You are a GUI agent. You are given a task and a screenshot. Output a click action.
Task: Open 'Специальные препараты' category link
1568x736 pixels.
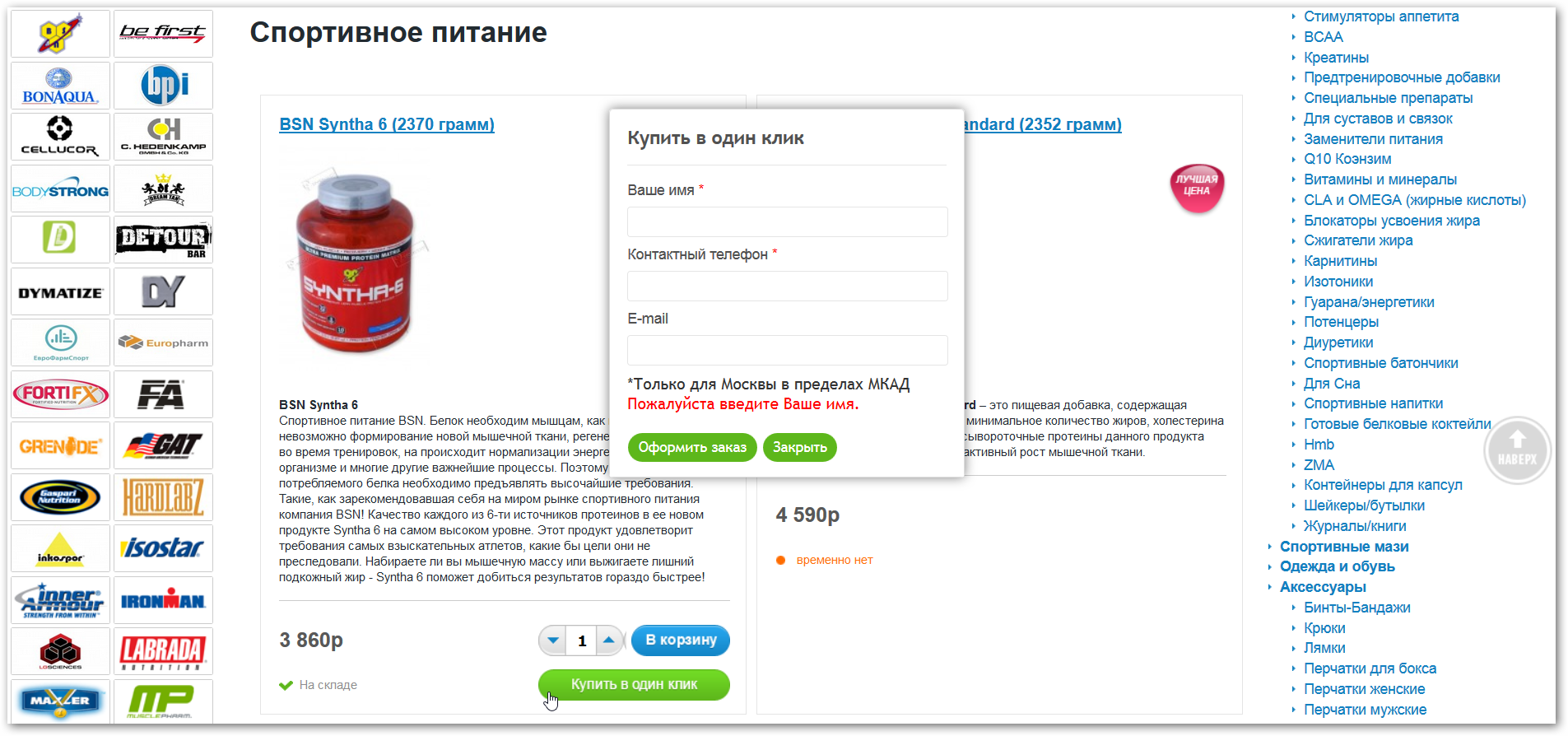1389,98
